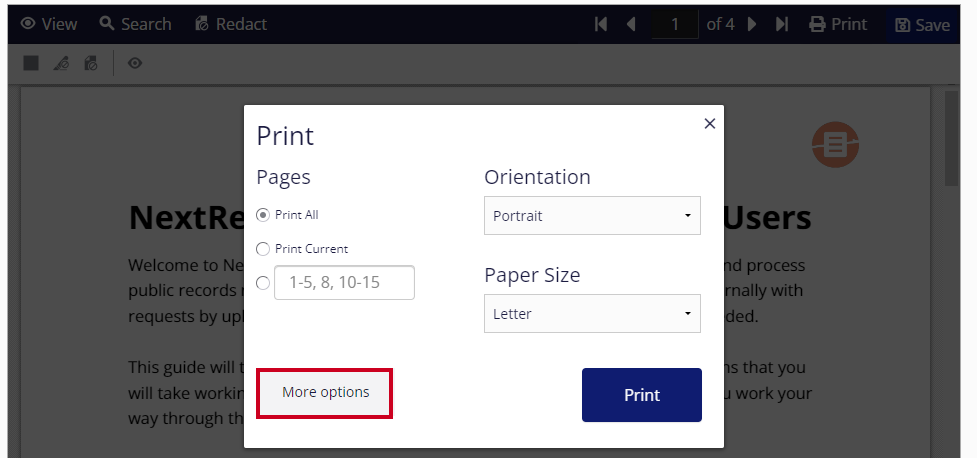Toggle the eye preview icon in sub-toolbar
Image resolution: width=977 pixels, height=458 pixels.
point(135,63)
